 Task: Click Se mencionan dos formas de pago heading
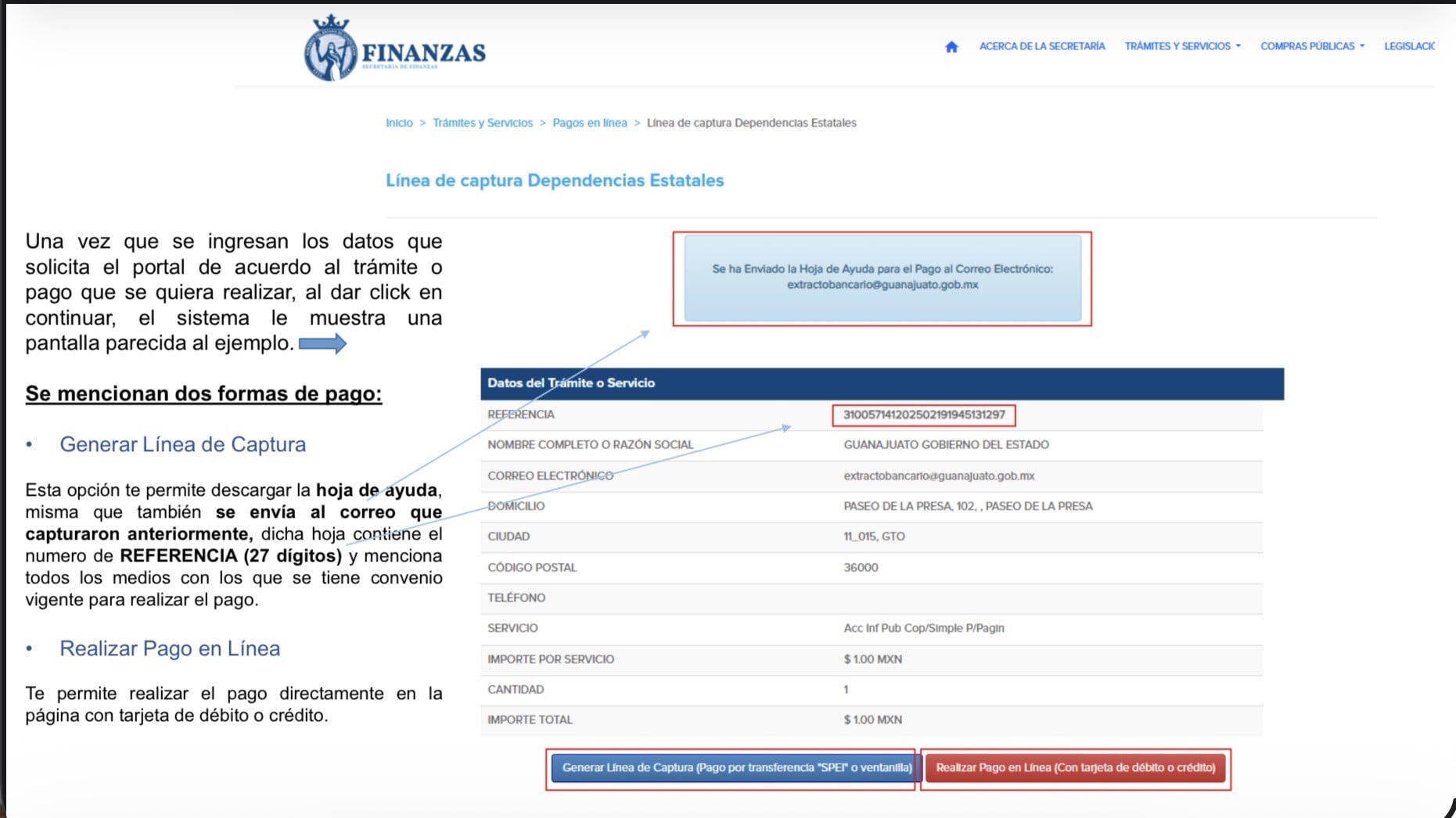click(203, 393)
